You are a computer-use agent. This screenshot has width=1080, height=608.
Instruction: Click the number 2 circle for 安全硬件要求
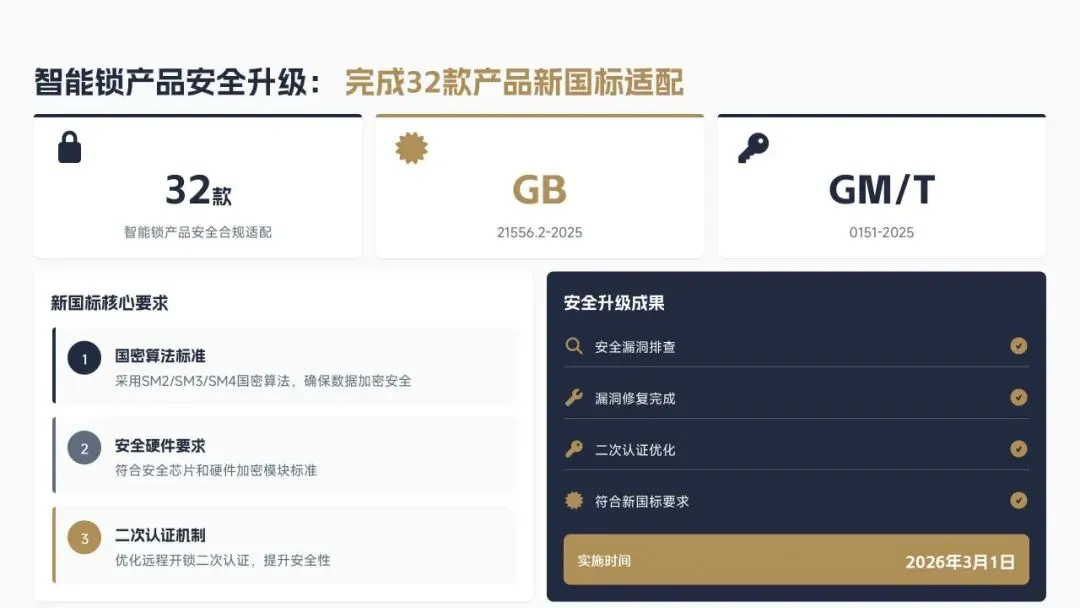pos(84,448)
